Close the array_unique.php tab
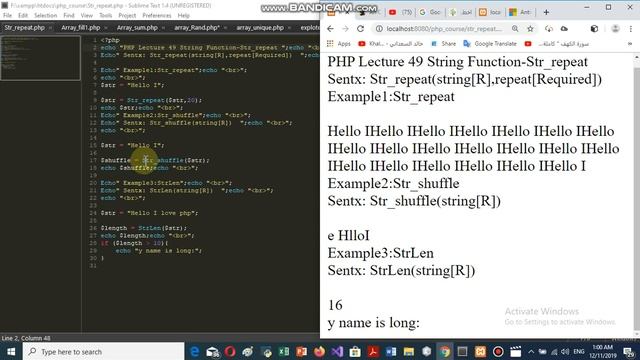 click(289, 28)
